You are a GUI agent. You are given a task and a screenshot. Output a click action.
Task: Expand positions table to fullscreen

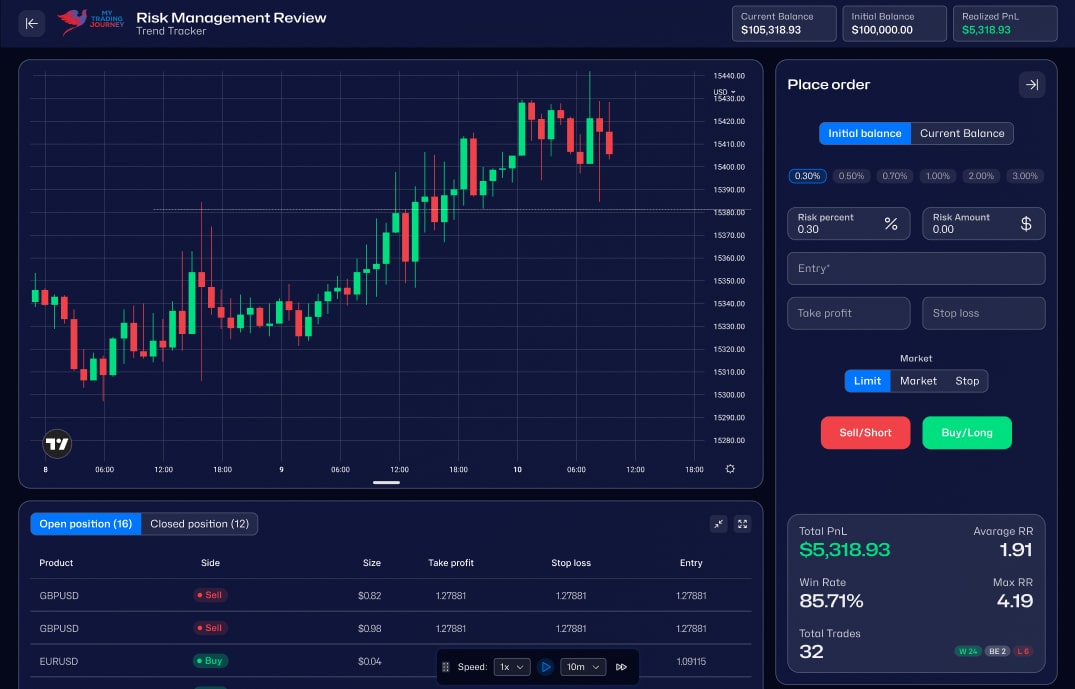click(742, 523)
